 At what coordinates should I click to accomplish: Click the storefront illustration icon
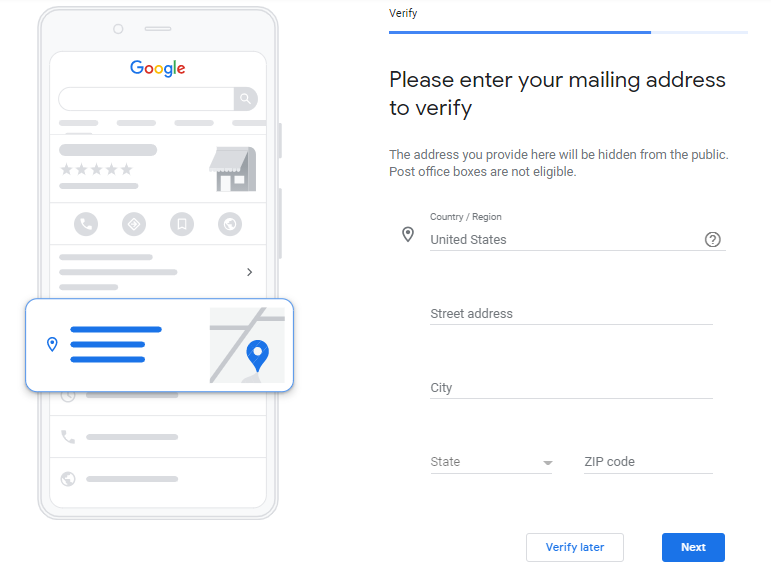pos(233,169)
